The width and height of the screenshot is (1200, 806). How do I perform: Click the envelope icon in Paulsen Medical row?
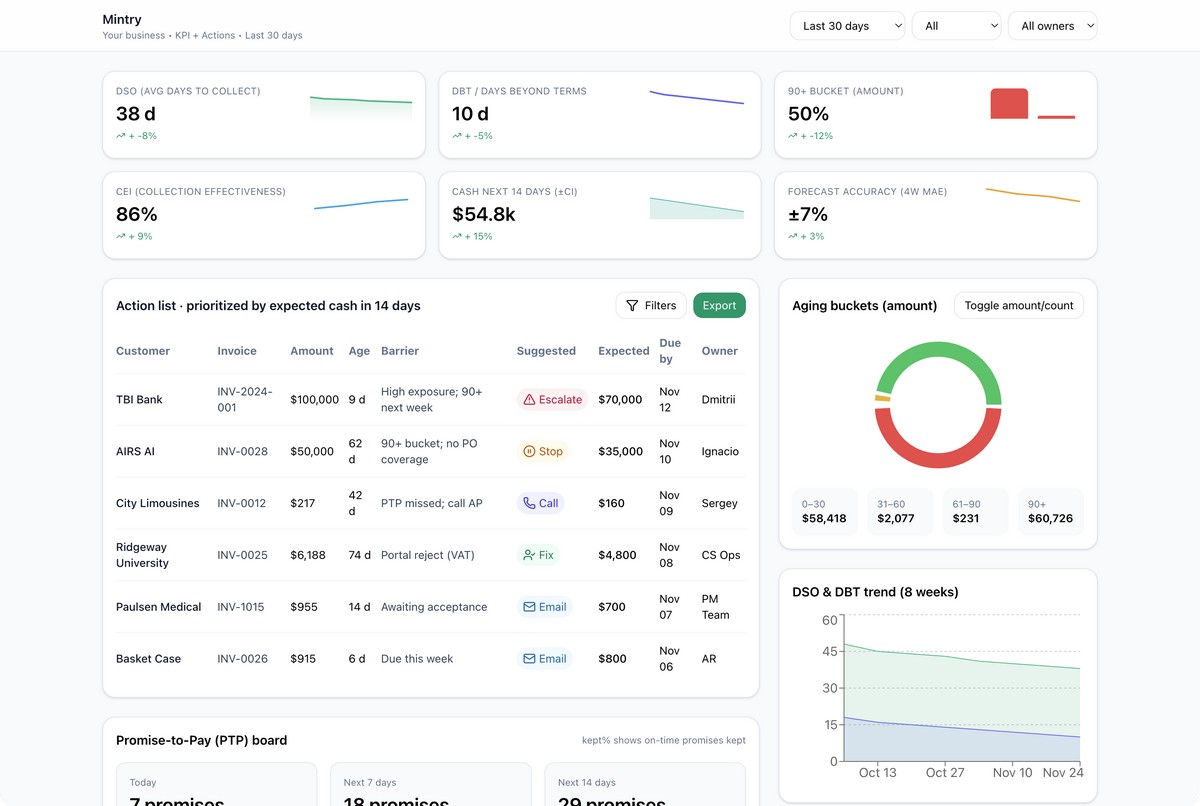[x=530, y=607]
